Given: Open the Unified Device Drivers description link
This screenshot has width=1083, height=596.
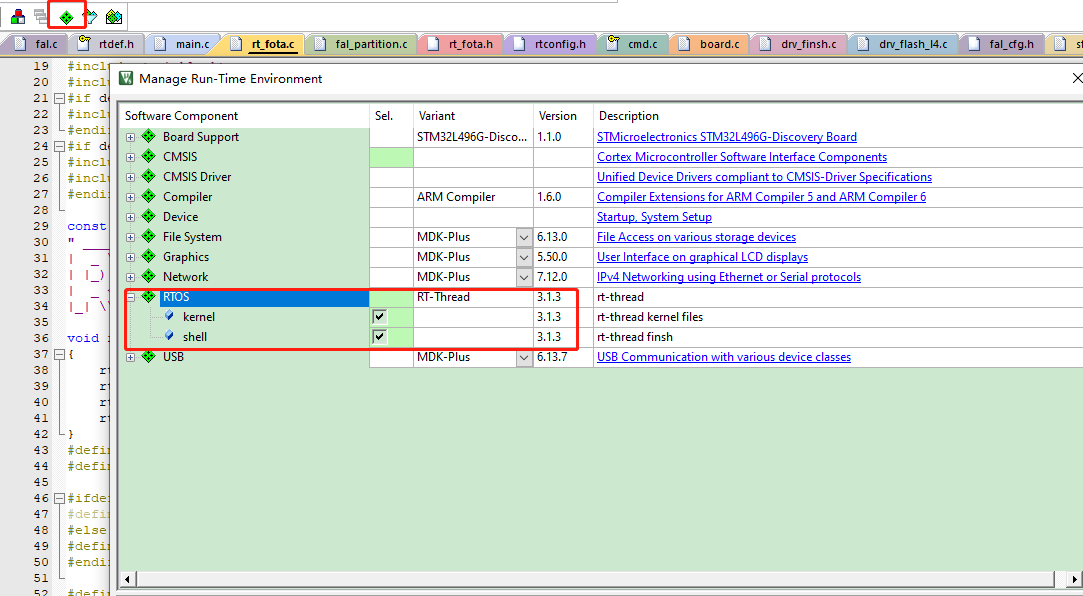Looking at the screenshot, I should pyautogui.click(x=765, y=177).
